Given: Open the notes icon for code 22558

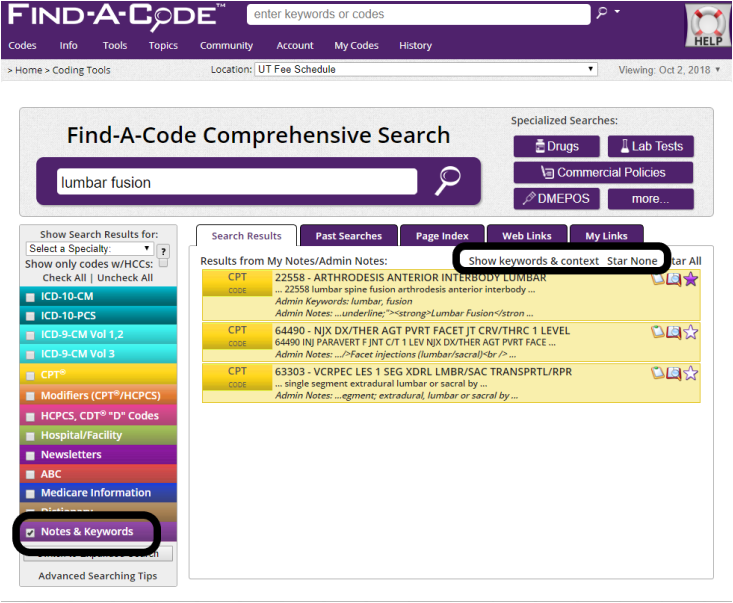Looking at the screenshot, I should [658, 280].
